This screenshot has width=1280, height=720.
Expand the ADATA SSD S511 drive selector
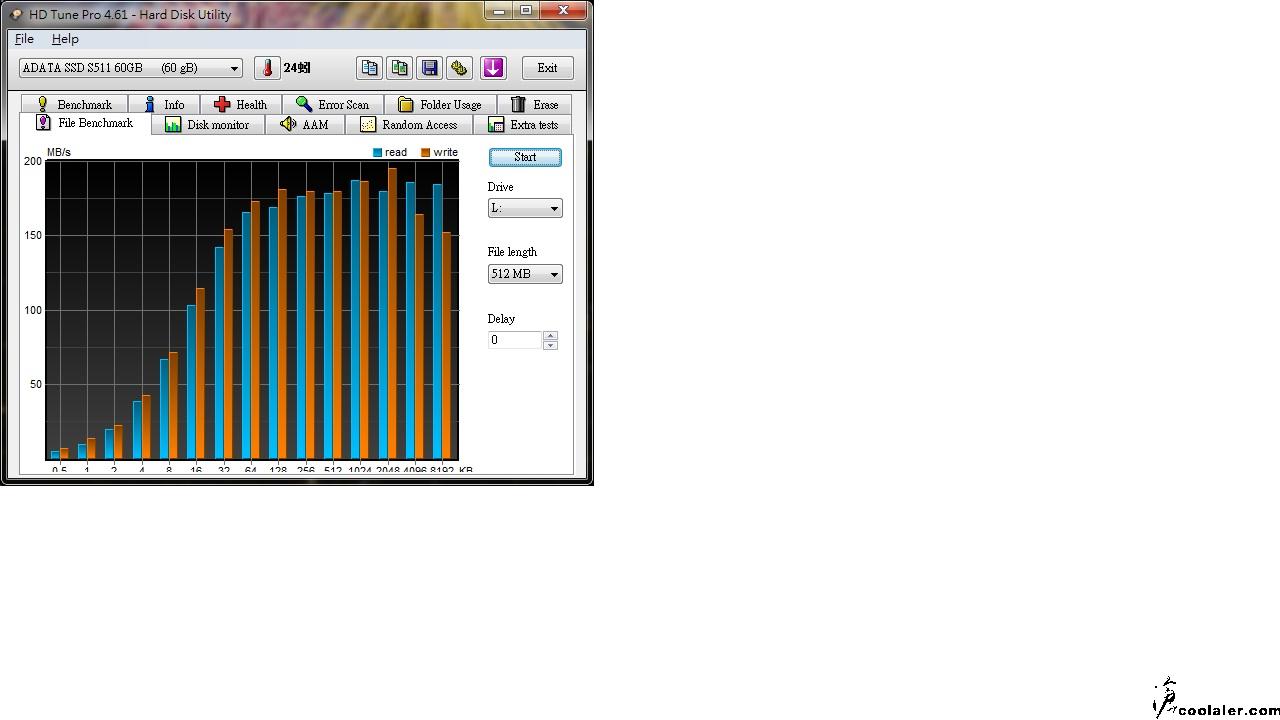coord(130,68)
